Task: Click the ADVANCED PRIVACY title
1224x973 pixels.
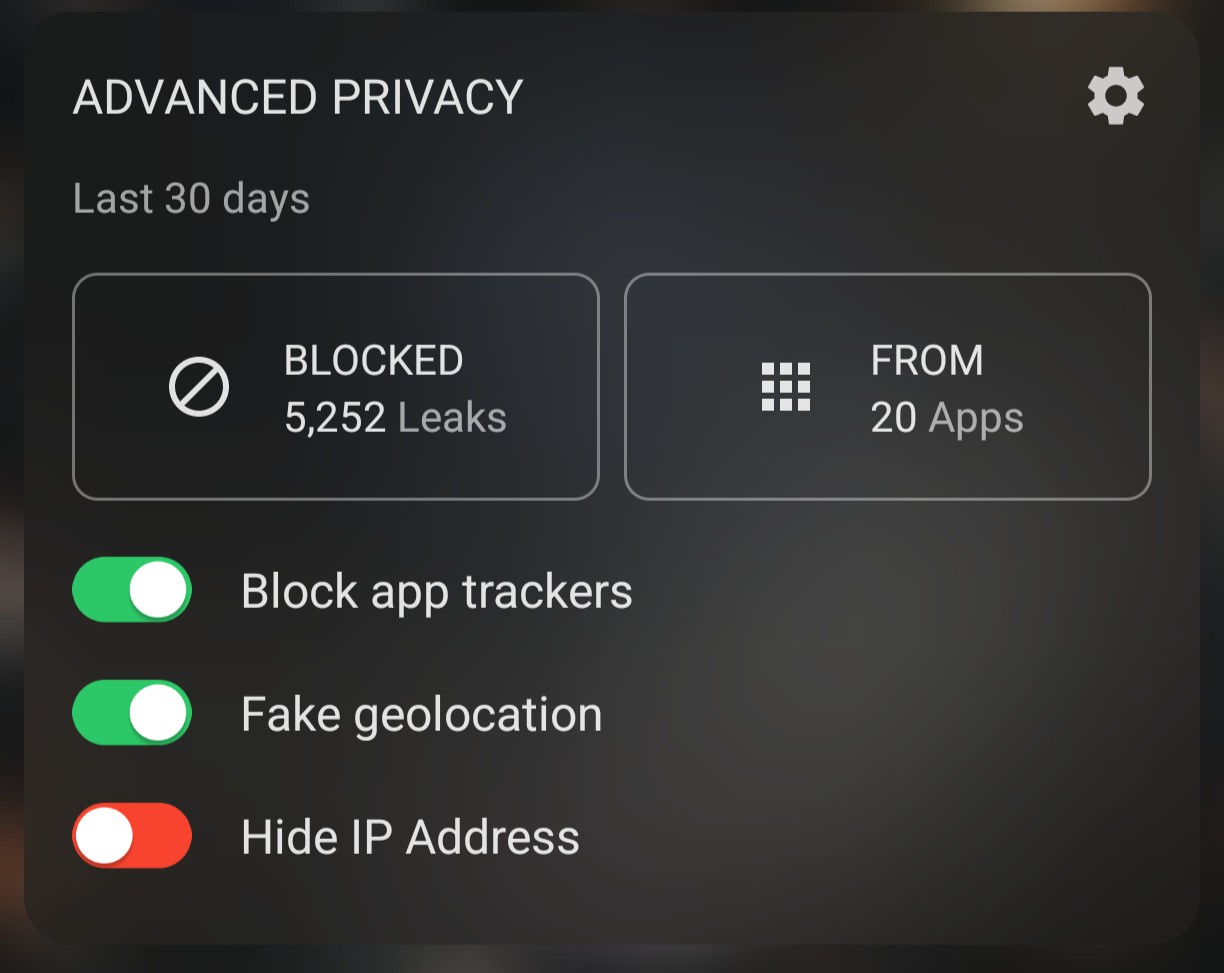Action: [298, 97]
